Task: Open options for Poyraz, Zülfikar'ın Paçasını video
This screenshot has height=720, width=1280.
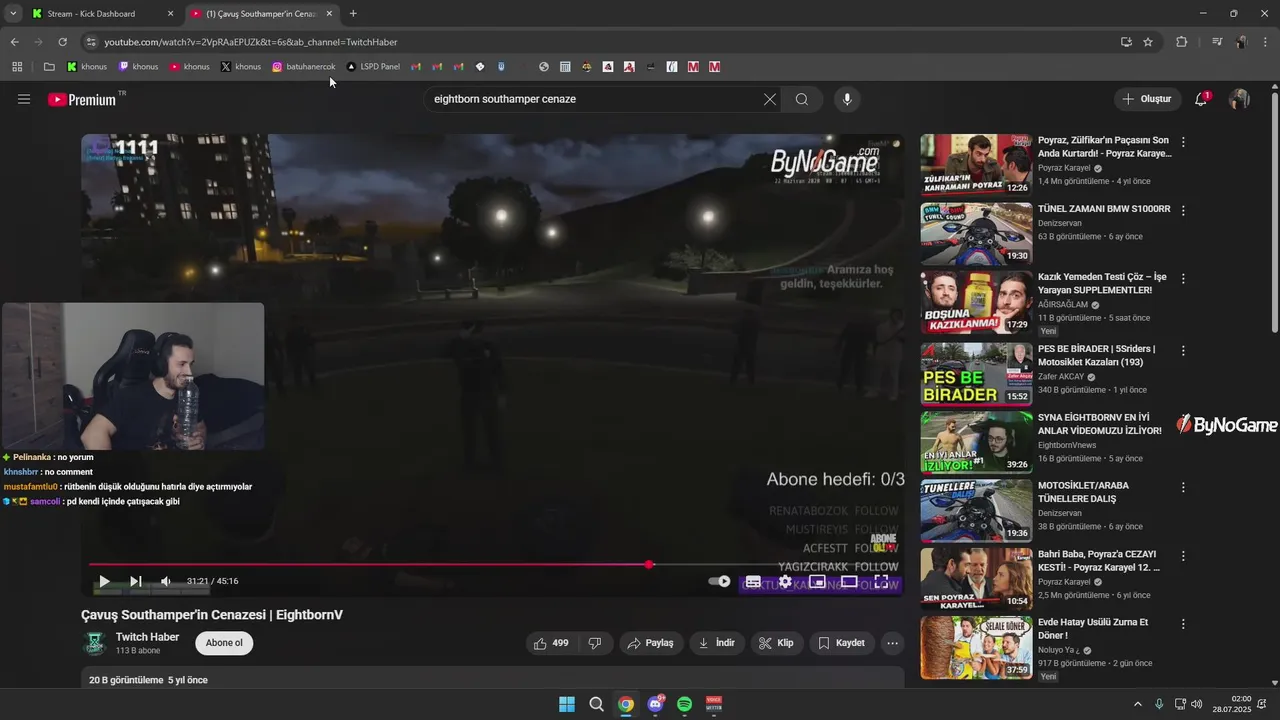Action: coord(1183,142)
